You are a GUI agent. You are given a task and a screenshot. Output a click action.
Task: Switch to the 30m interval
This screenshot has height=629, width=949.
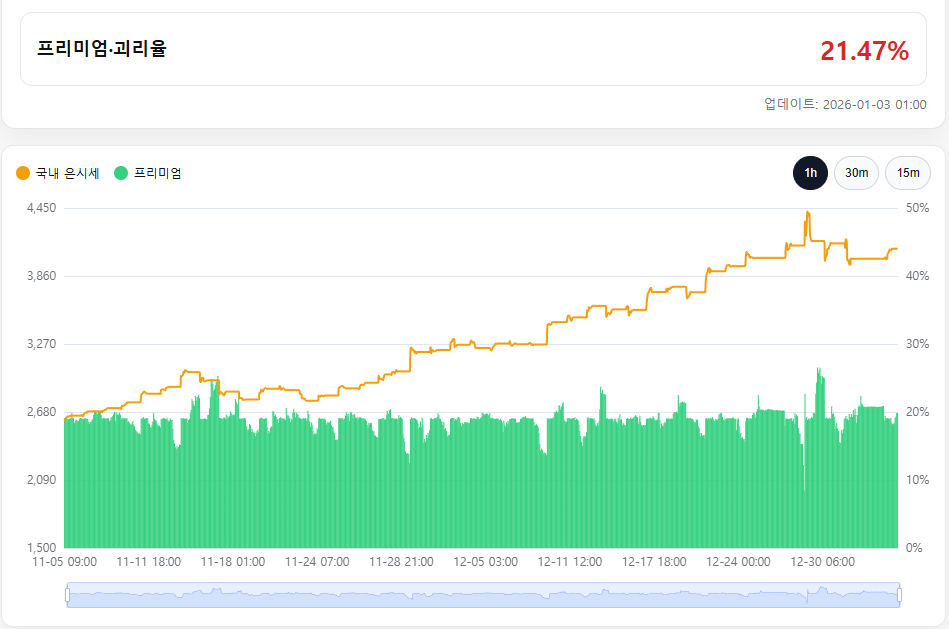coord(856,173)
